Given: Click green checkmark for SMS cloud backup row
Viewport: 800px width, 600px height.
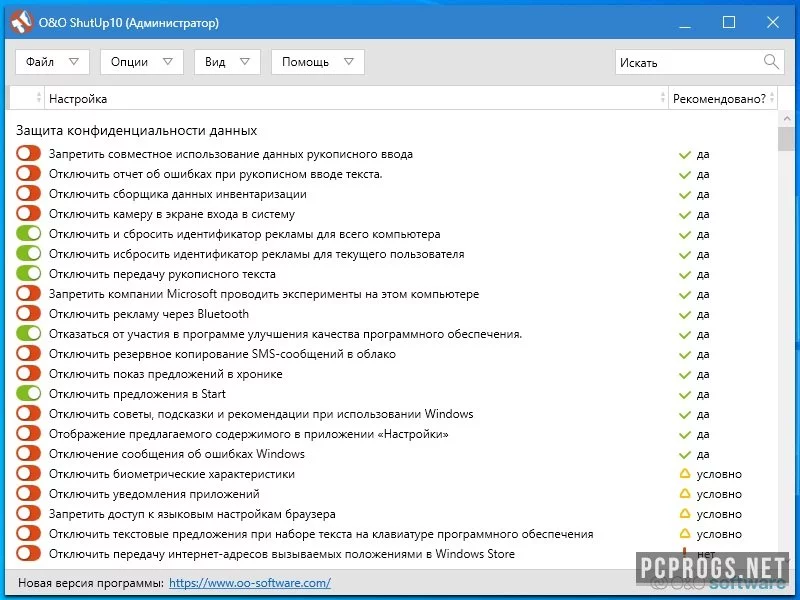Looking at the screenshot, I should pyautogui.click(x=685, y=355).
